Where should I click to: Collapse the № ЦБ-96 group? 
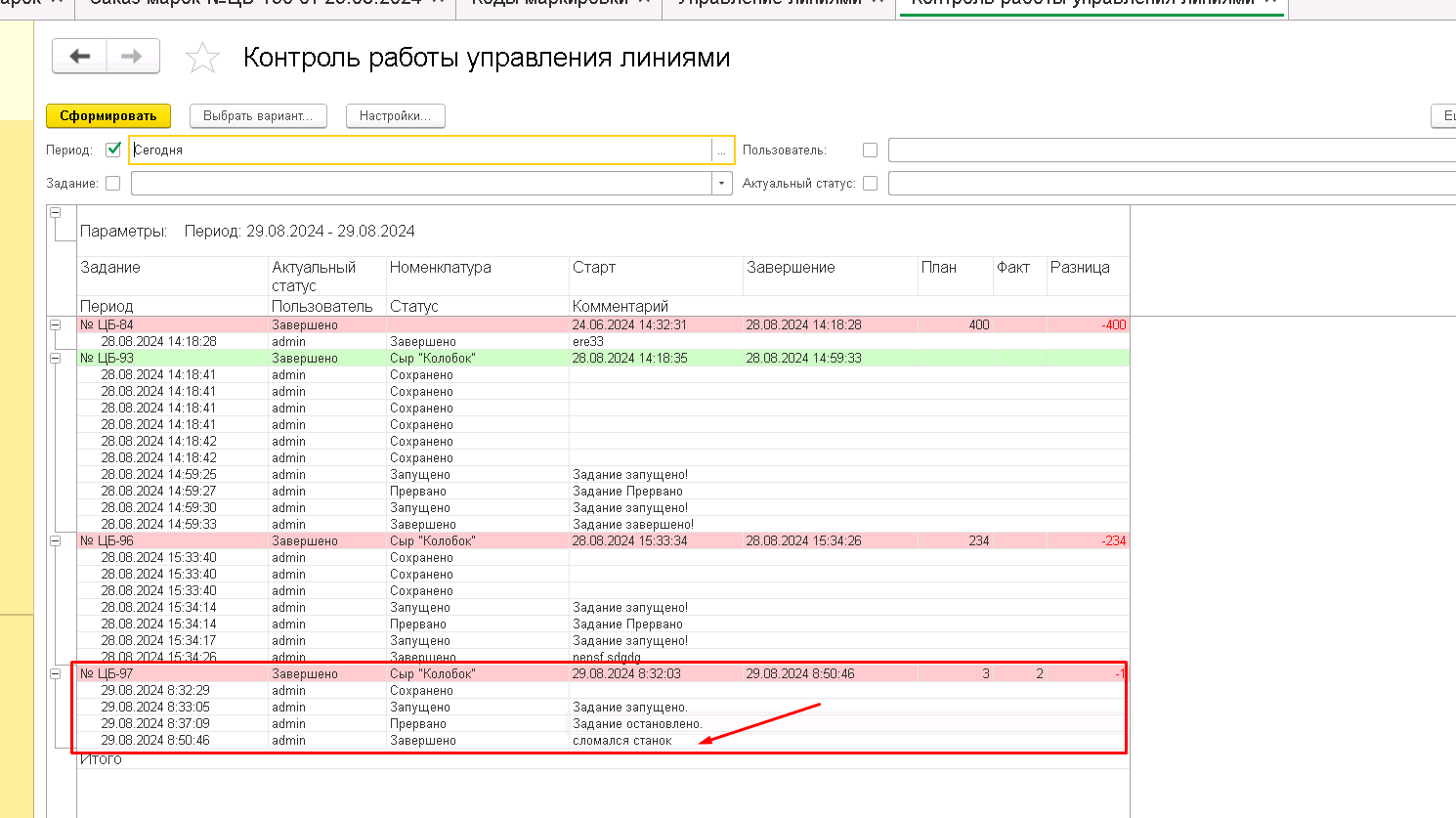coord(56,540)
